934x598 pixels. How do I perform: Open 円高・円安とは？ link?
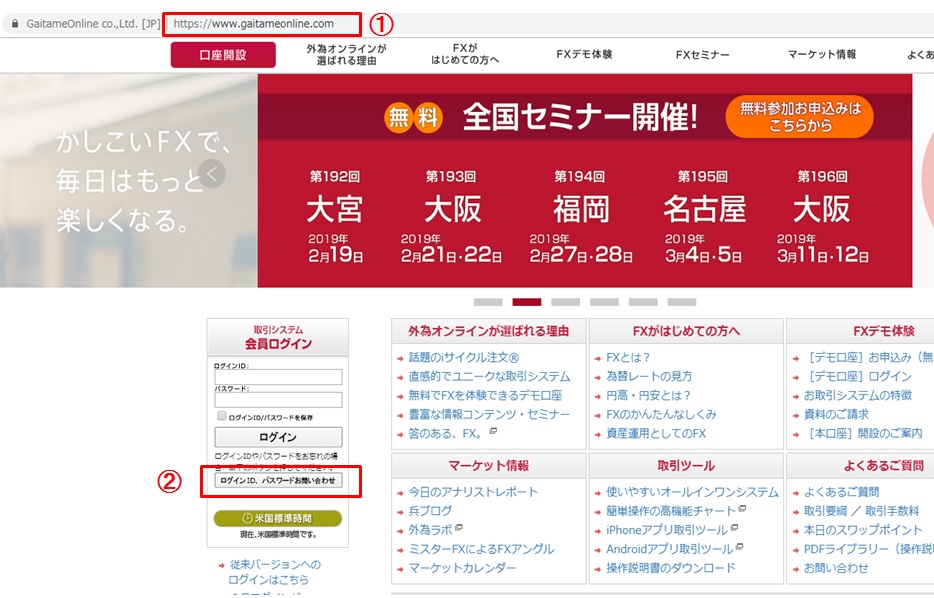(649, 395)
